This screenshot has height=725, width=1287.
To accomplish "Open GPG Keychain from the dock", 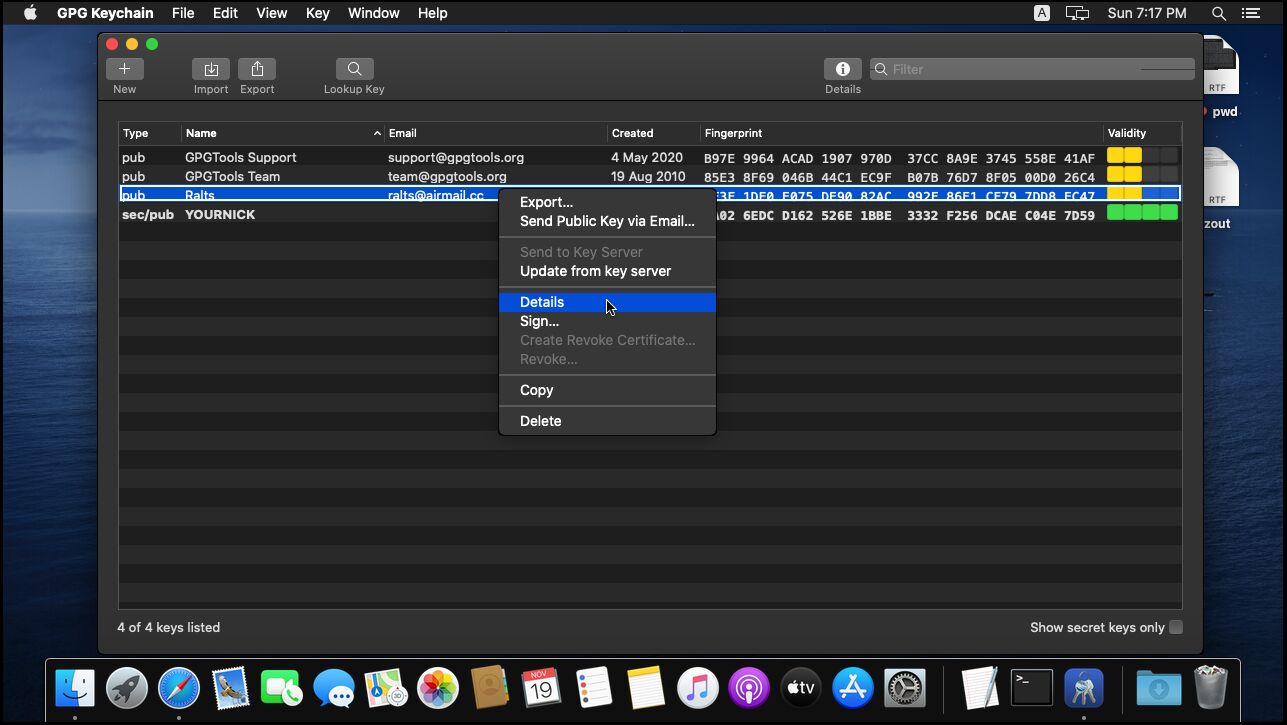I will (1083, 688).
